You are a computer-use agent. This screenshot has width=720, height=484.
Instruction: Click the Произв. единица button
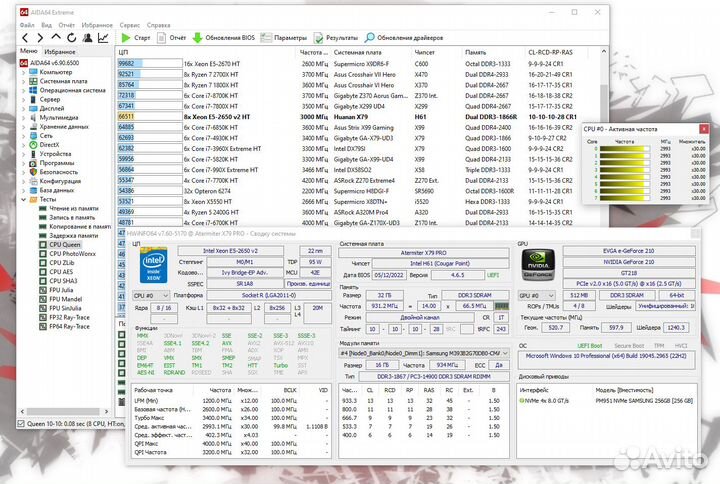tap(308, 284)
